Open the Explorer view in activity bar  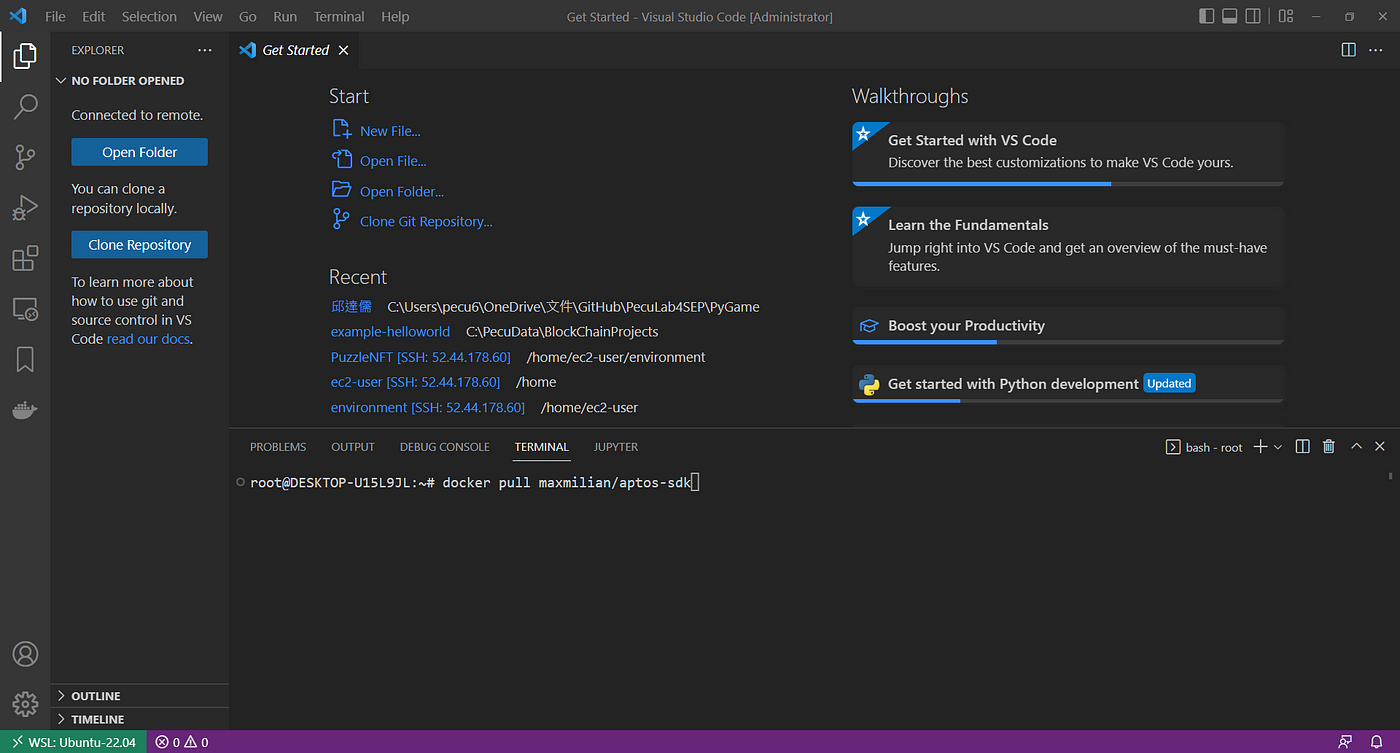tap(25, 56)
